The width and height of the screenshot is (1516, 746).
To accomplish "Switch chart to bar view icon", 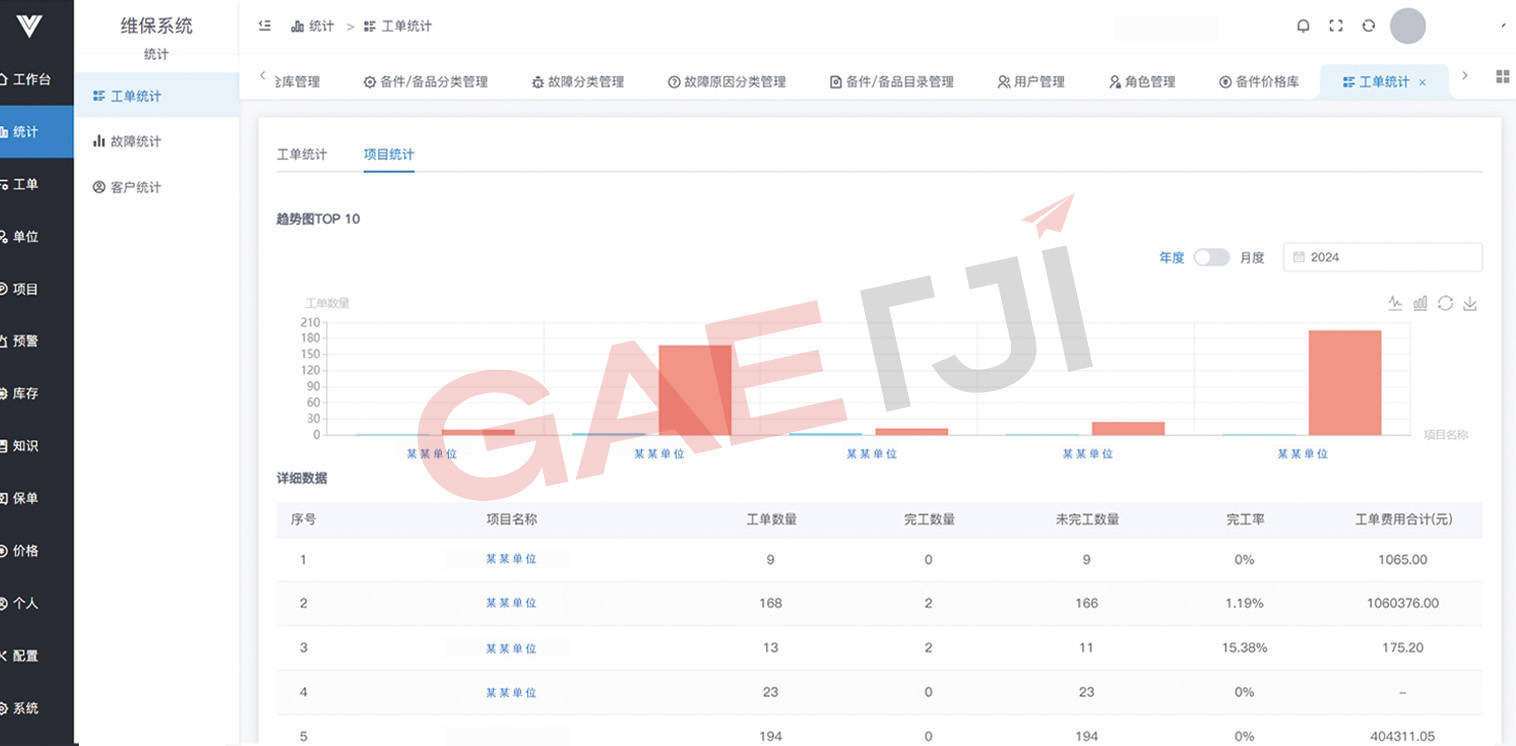I will click(x=1420, y=303).
